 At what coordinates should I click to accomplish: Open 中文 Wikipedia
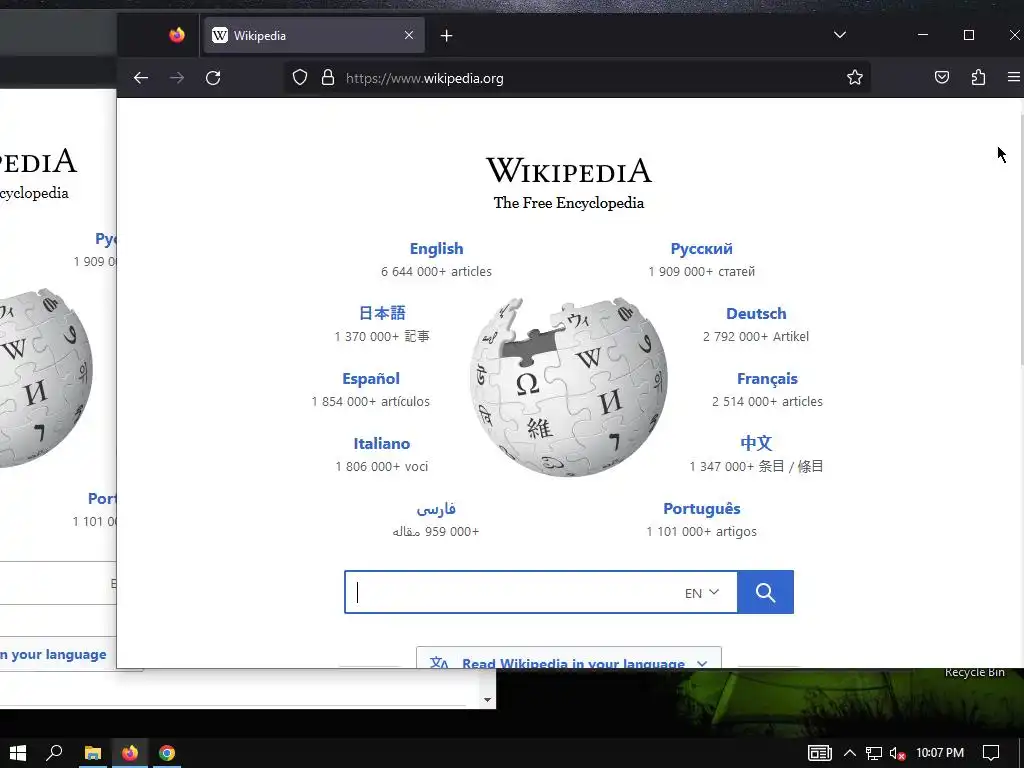tap(756, 443)
